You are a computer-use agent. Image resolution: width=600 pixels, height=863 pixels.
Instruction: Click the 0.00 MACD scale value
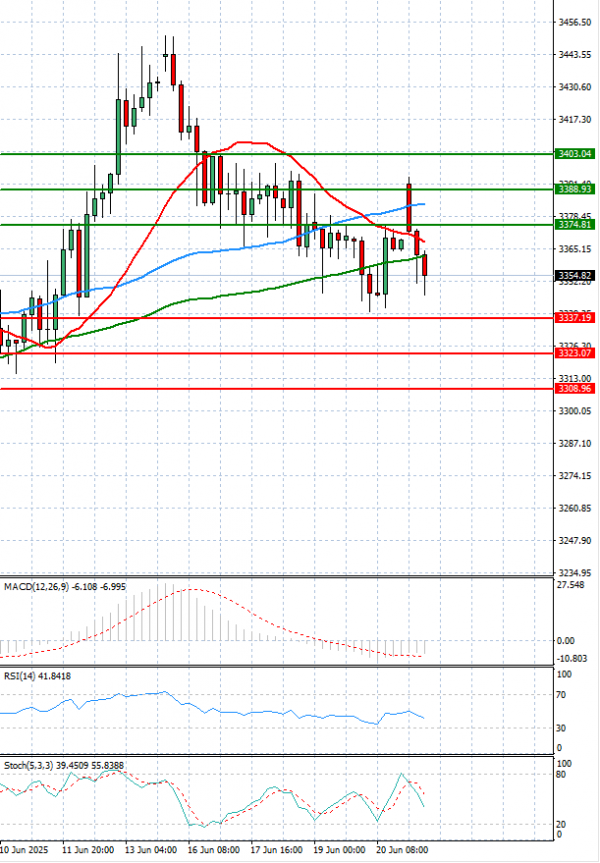point(565,641)
